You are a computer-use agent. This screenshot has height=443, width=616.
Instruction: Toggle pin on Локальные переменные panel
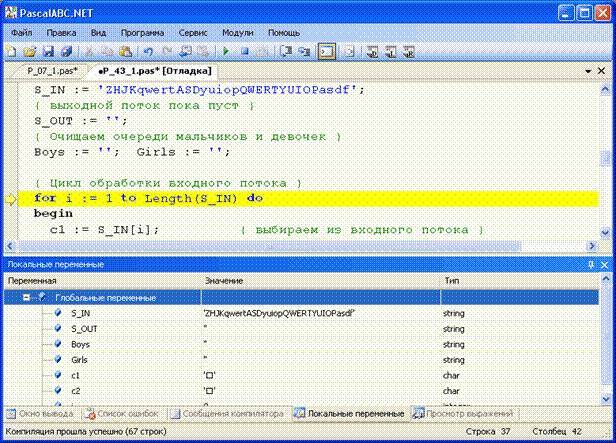pyautogui.click(x=591, y=265)
